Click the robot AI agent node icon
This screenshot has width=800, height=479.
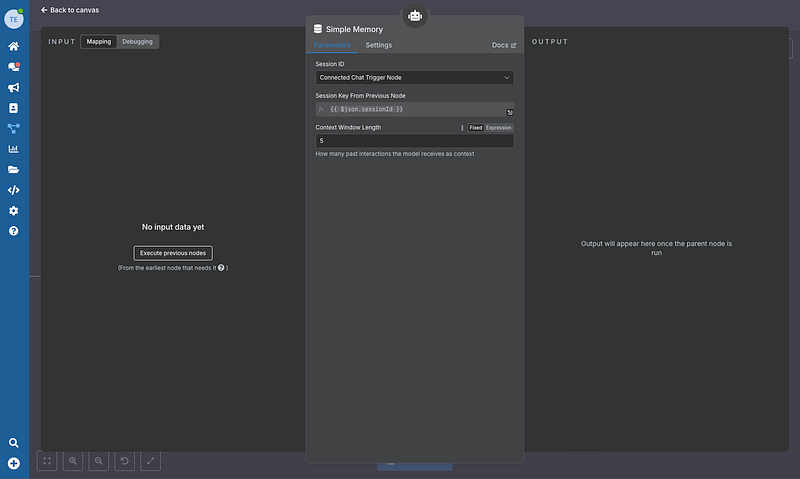[x=414, y=15]
